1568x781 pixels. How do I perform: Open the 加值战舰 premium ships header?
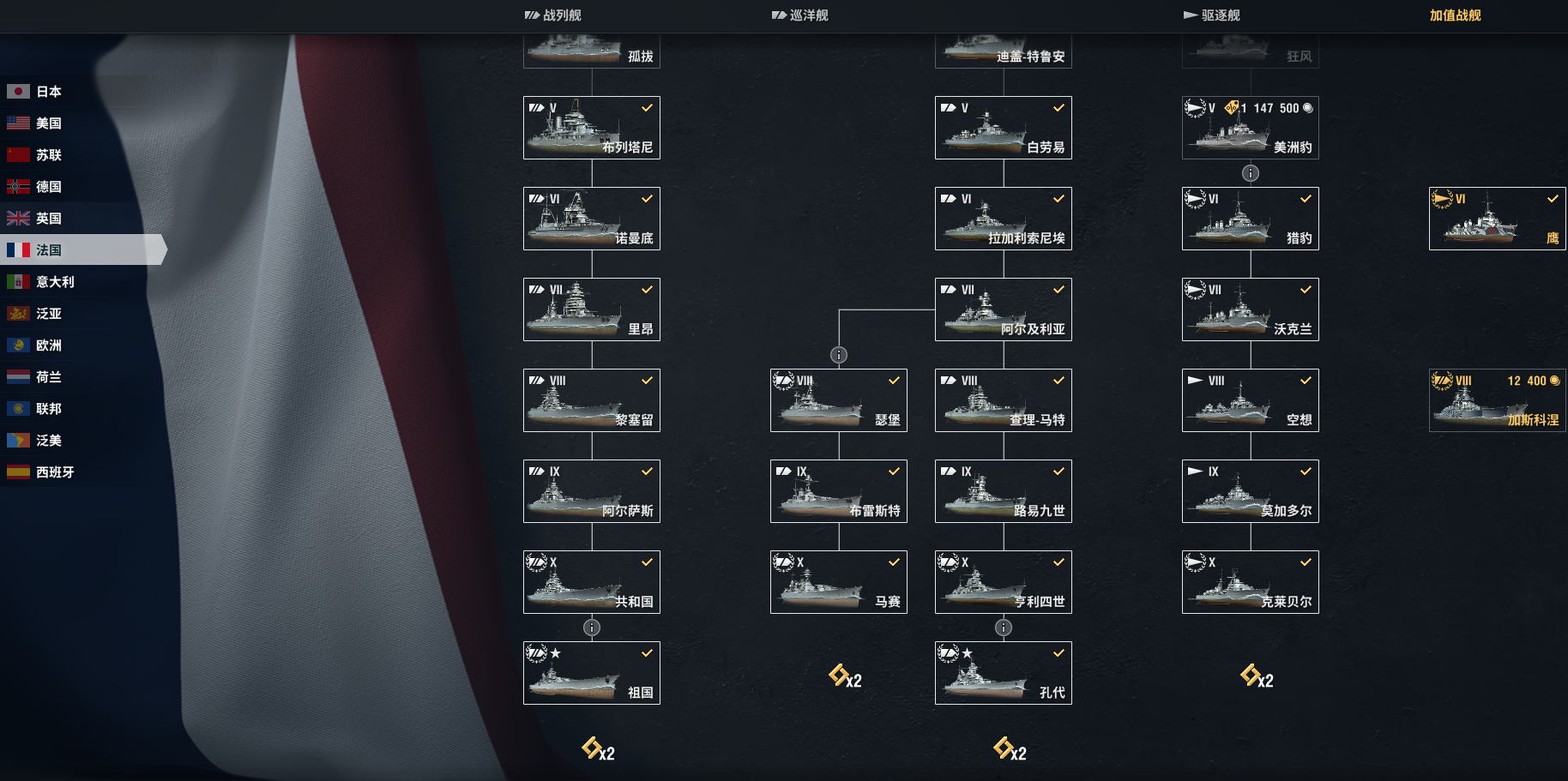tap(1456, 15)
